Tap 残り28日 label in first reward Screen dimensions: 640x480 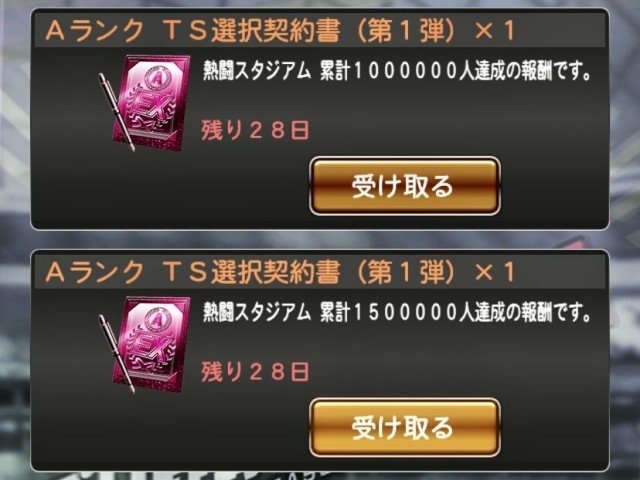(x=255, y=131)
